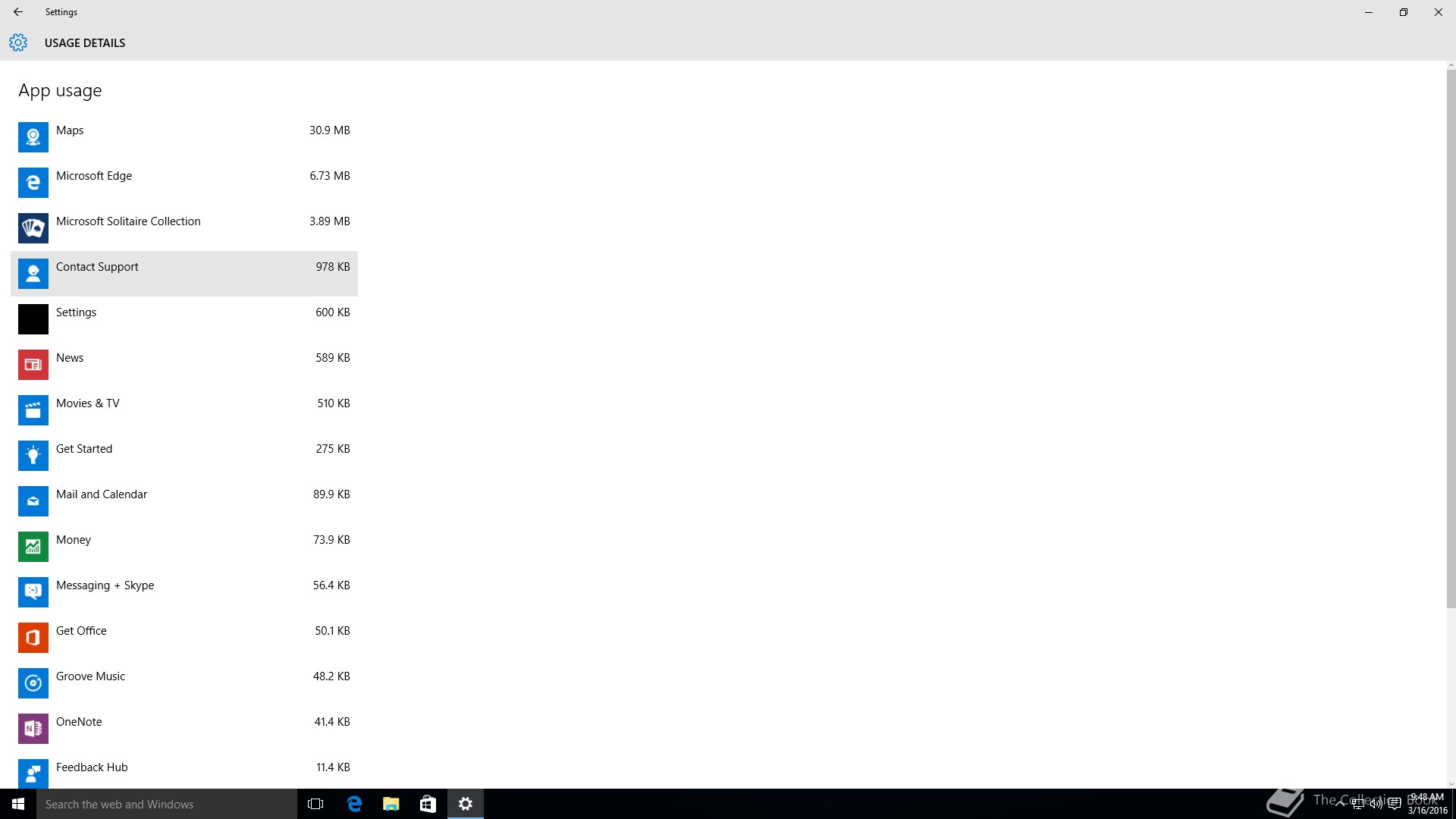Click the Microsoft Edge app icon
The width and height of the screenshot is (1456, 819).
point(33,183)
